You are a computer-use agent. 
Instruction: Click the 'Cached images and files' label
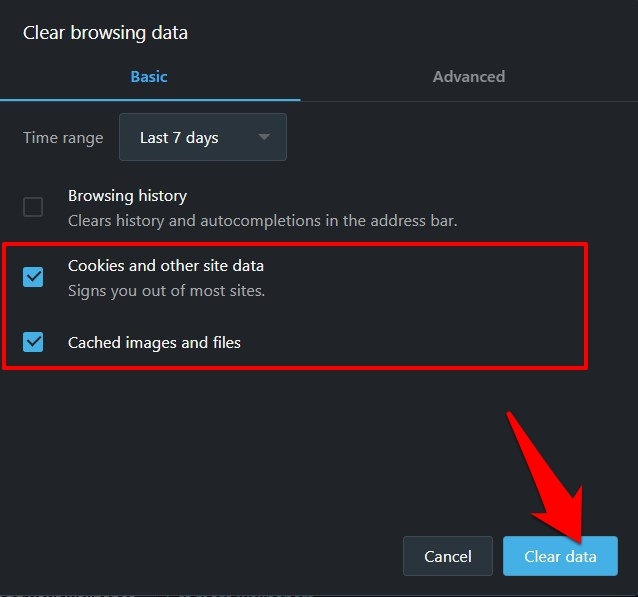[154, 342]
